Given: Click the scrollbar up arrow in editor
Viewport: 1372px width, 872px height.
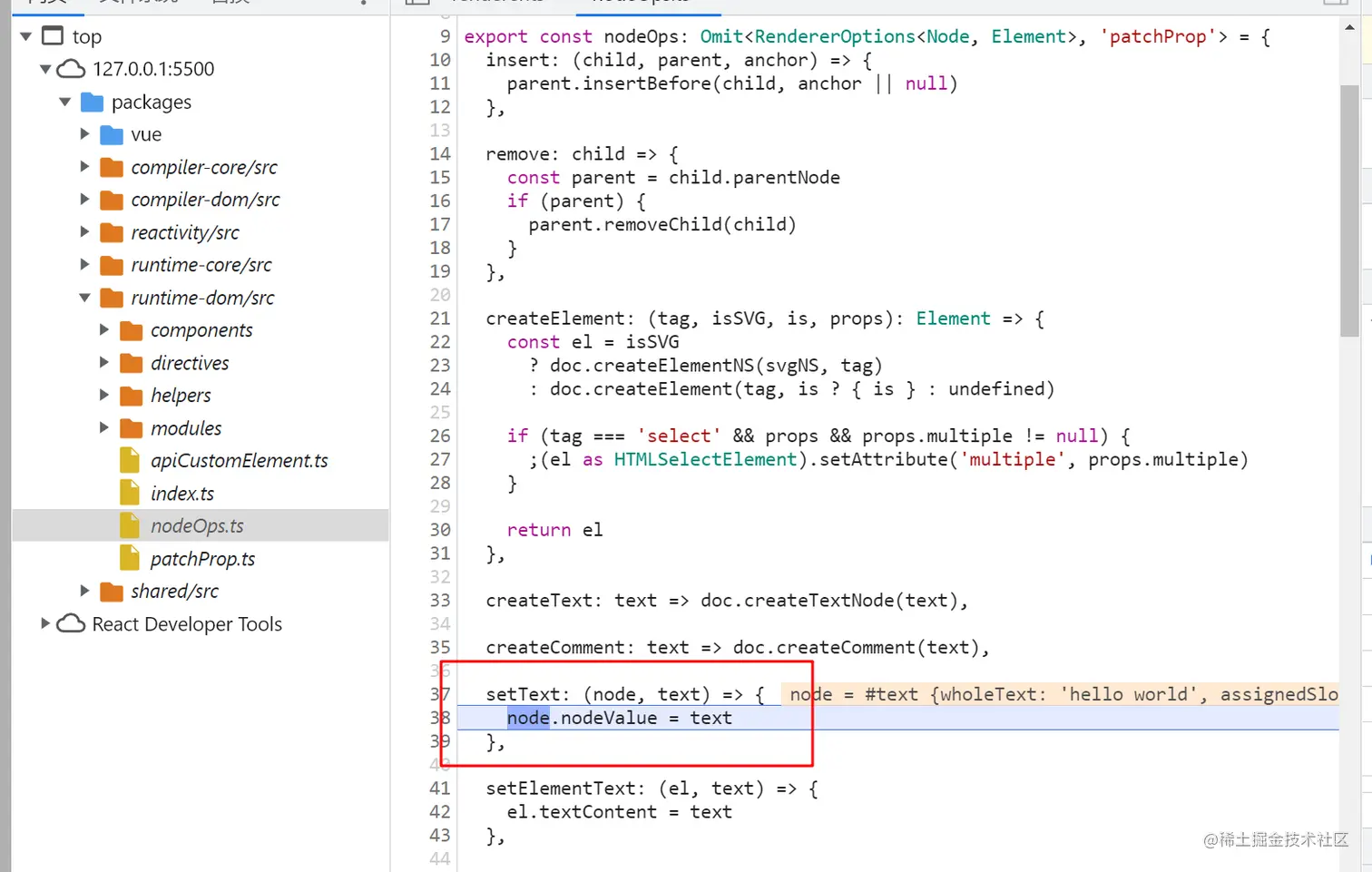Looking at the screenshot, I should [1349, 27].
